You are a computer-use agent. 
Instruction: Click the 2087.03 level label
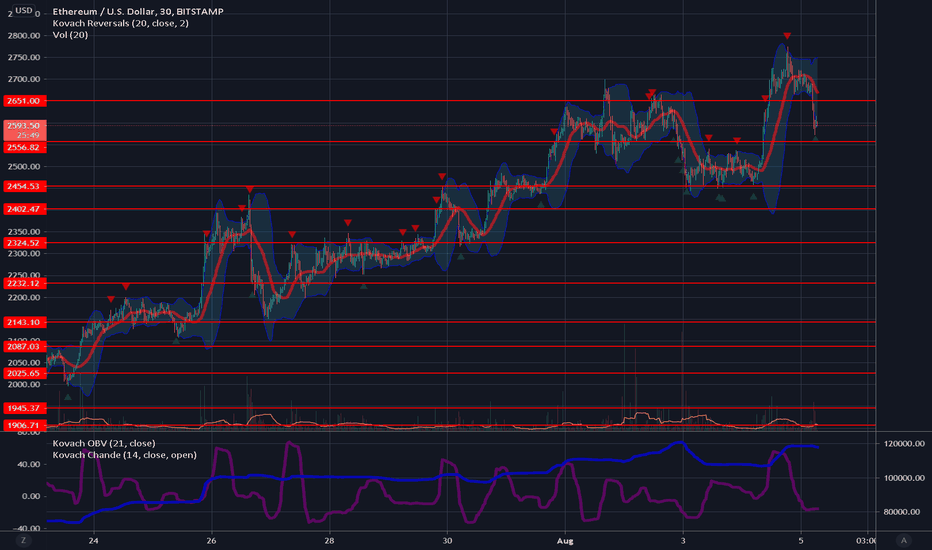(x=24, y=346)
